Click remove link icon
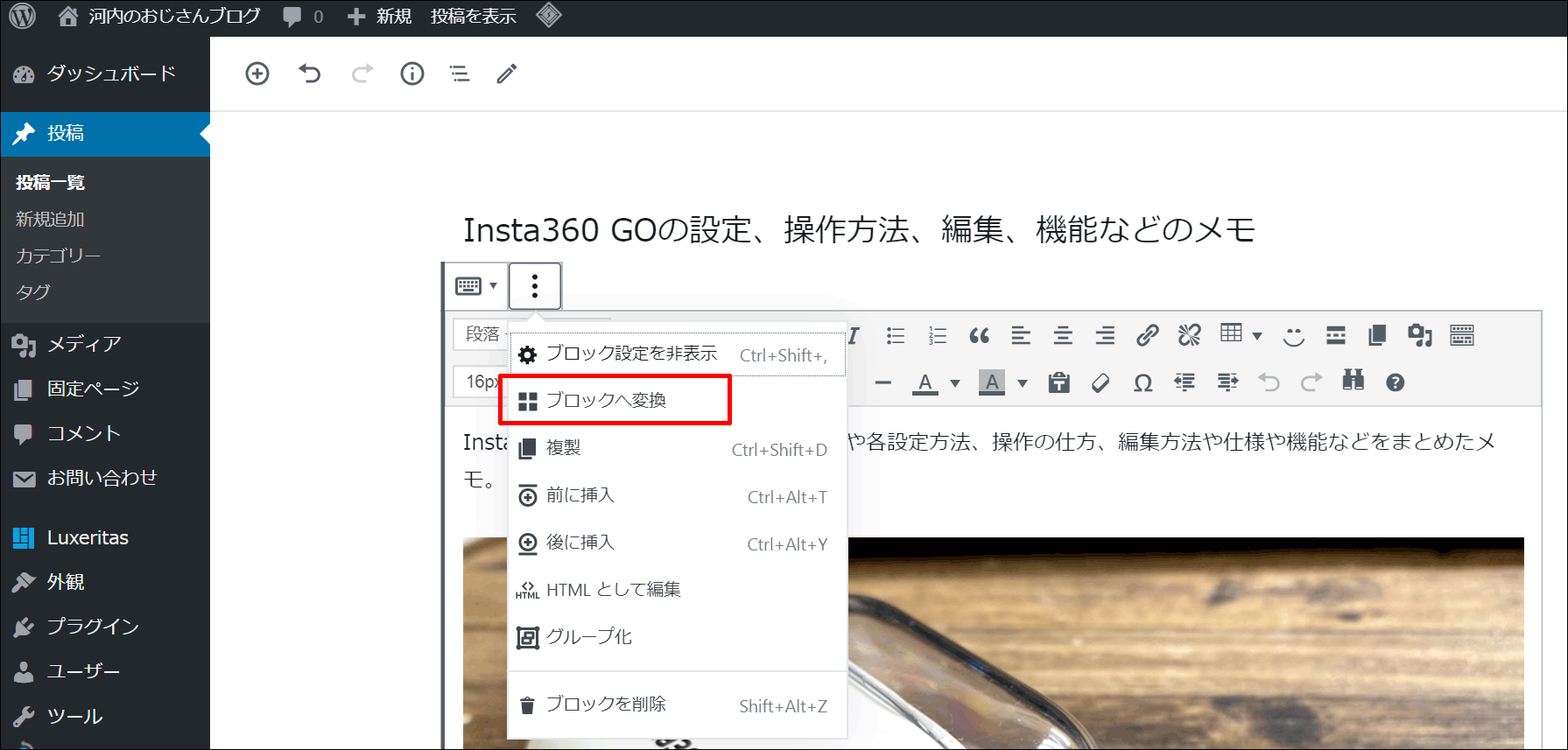 [1189, 335]
